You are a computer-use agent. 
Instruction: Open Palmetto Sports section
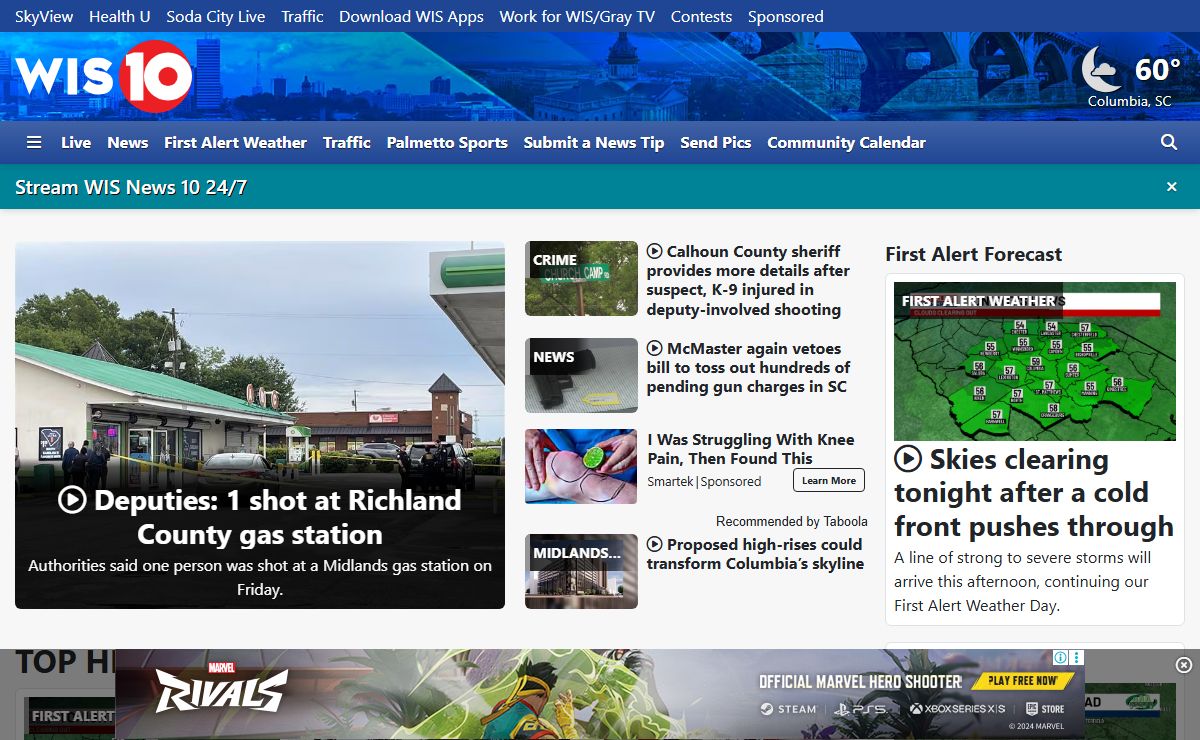(x=447, y=142)
